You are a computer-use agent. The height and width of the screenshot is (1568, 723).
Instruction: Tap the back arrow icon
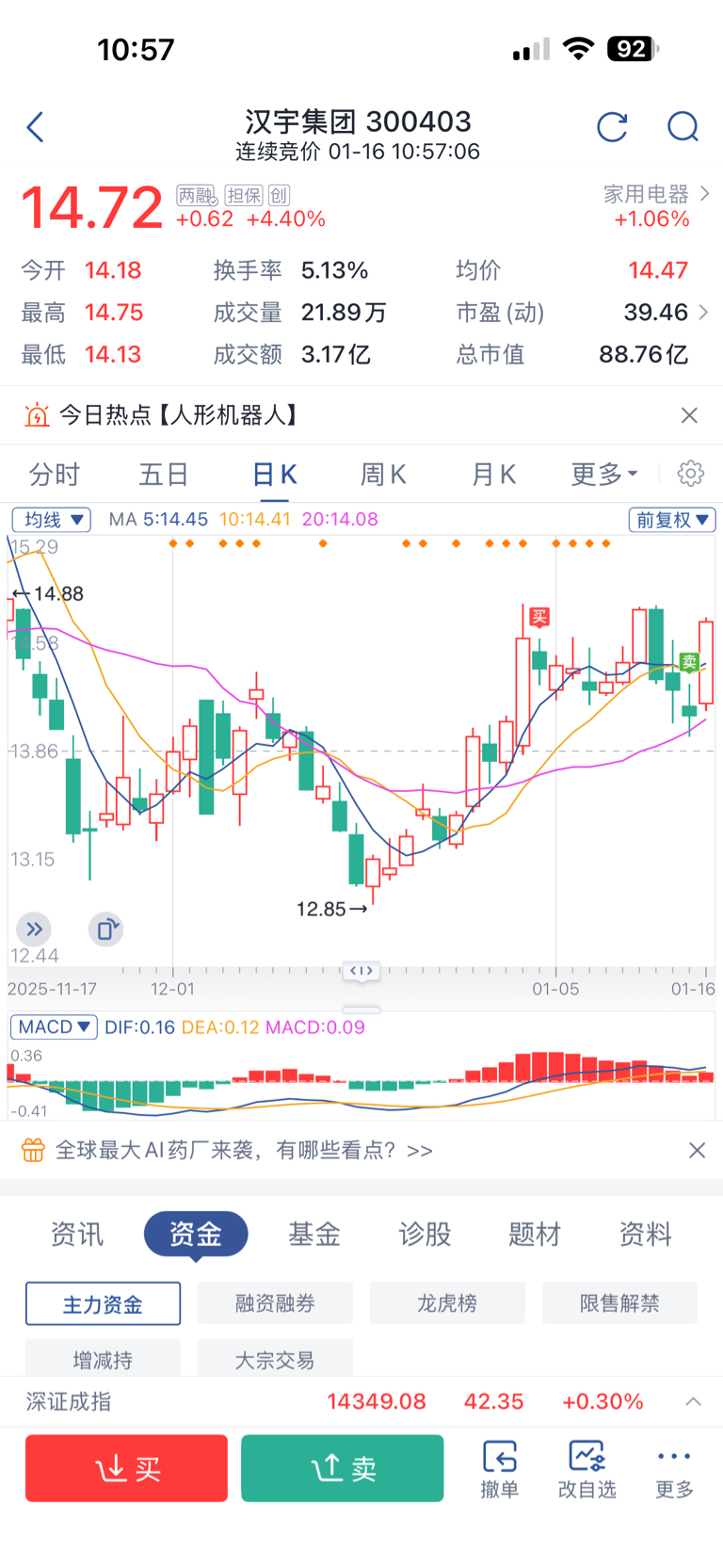36,127
